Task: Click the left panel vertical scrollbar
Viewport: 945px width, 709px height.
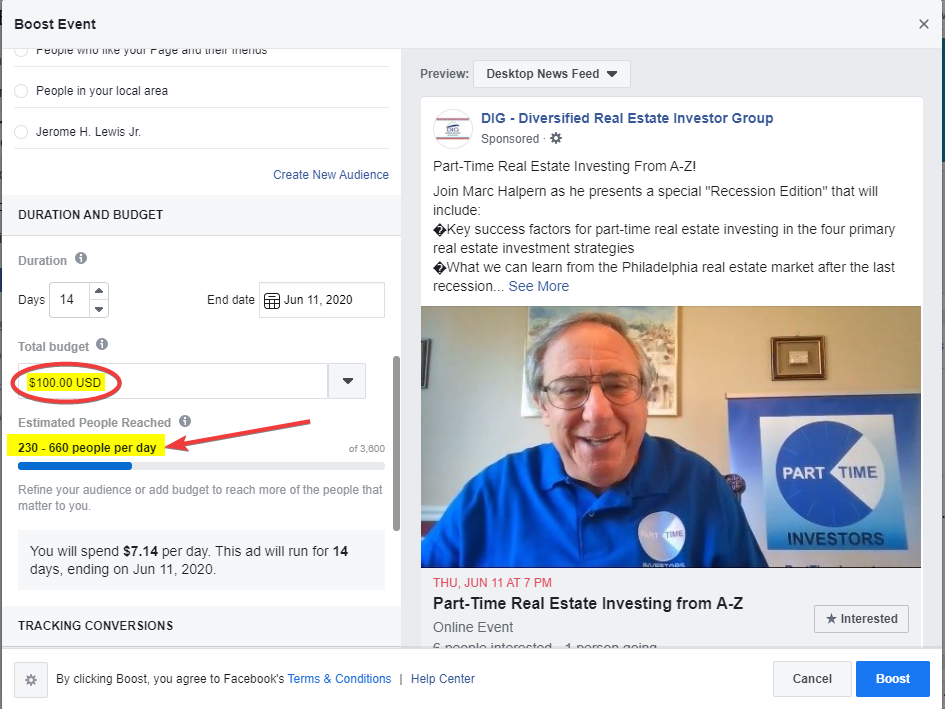Action: click(396, 443)
